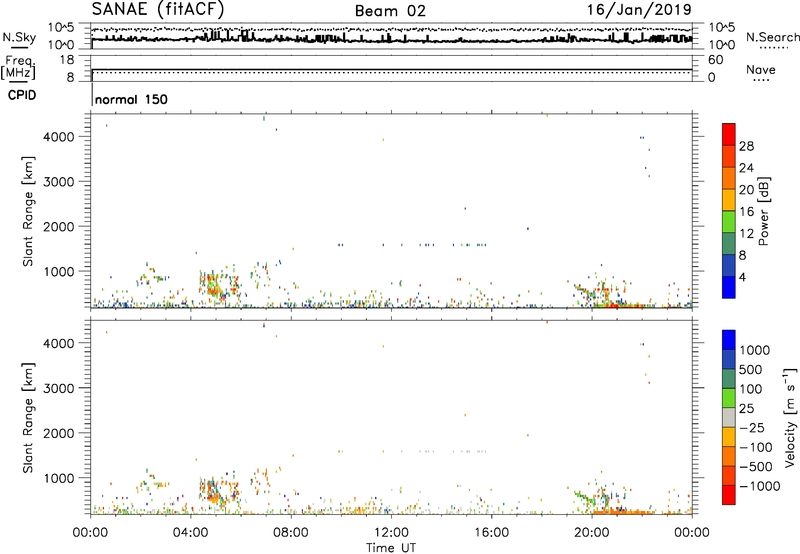Viewport: 800px width, 554px height.
Task: Click the "28" tick on power colorbar
Action: pos(746,146)
